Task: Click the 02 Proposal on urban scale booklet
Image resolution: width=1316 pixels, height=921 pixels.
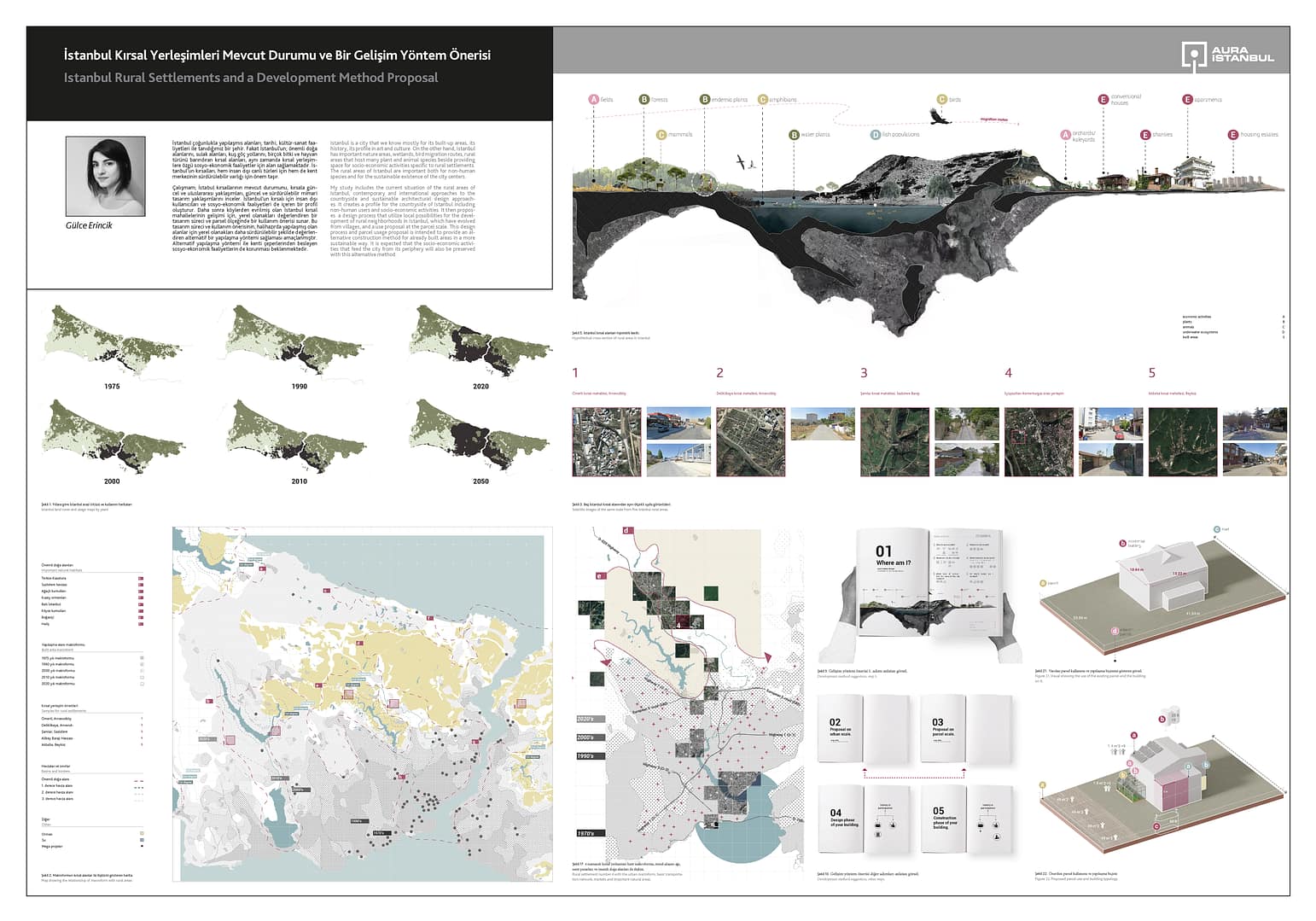Action: click(x=865, y=728)
